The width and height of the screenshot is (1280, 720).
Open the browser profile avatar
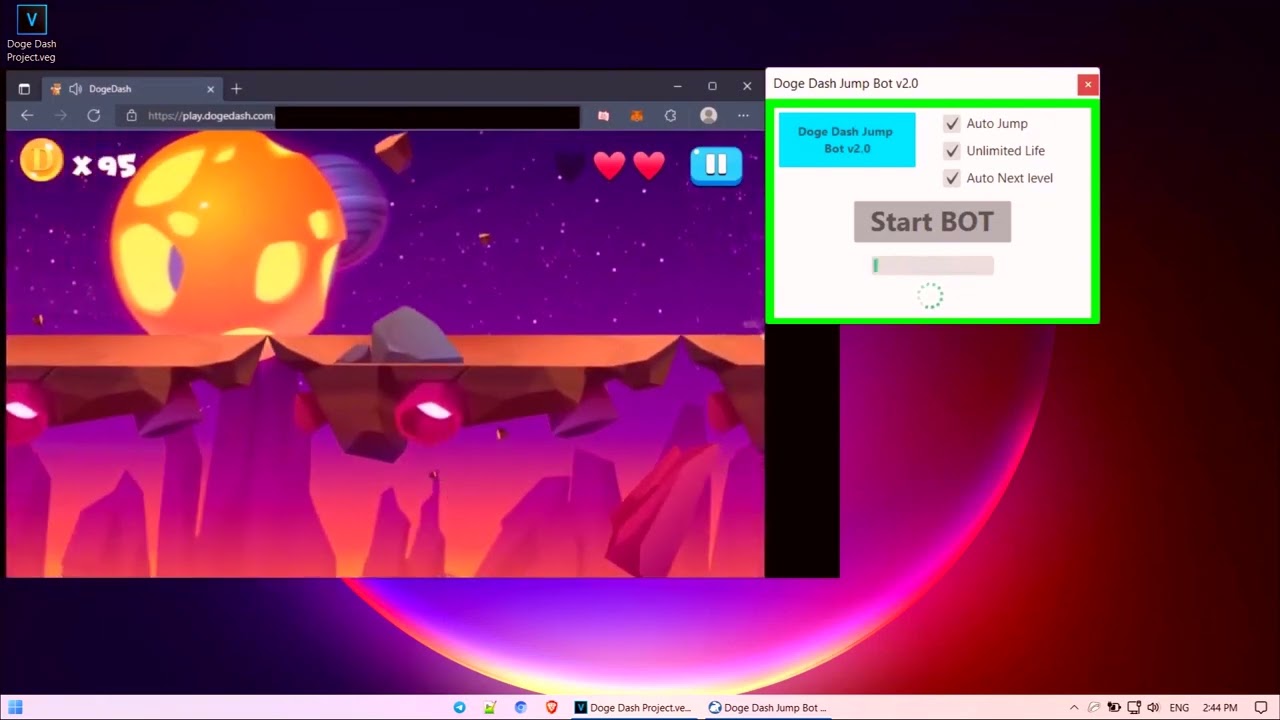[709, 116]
